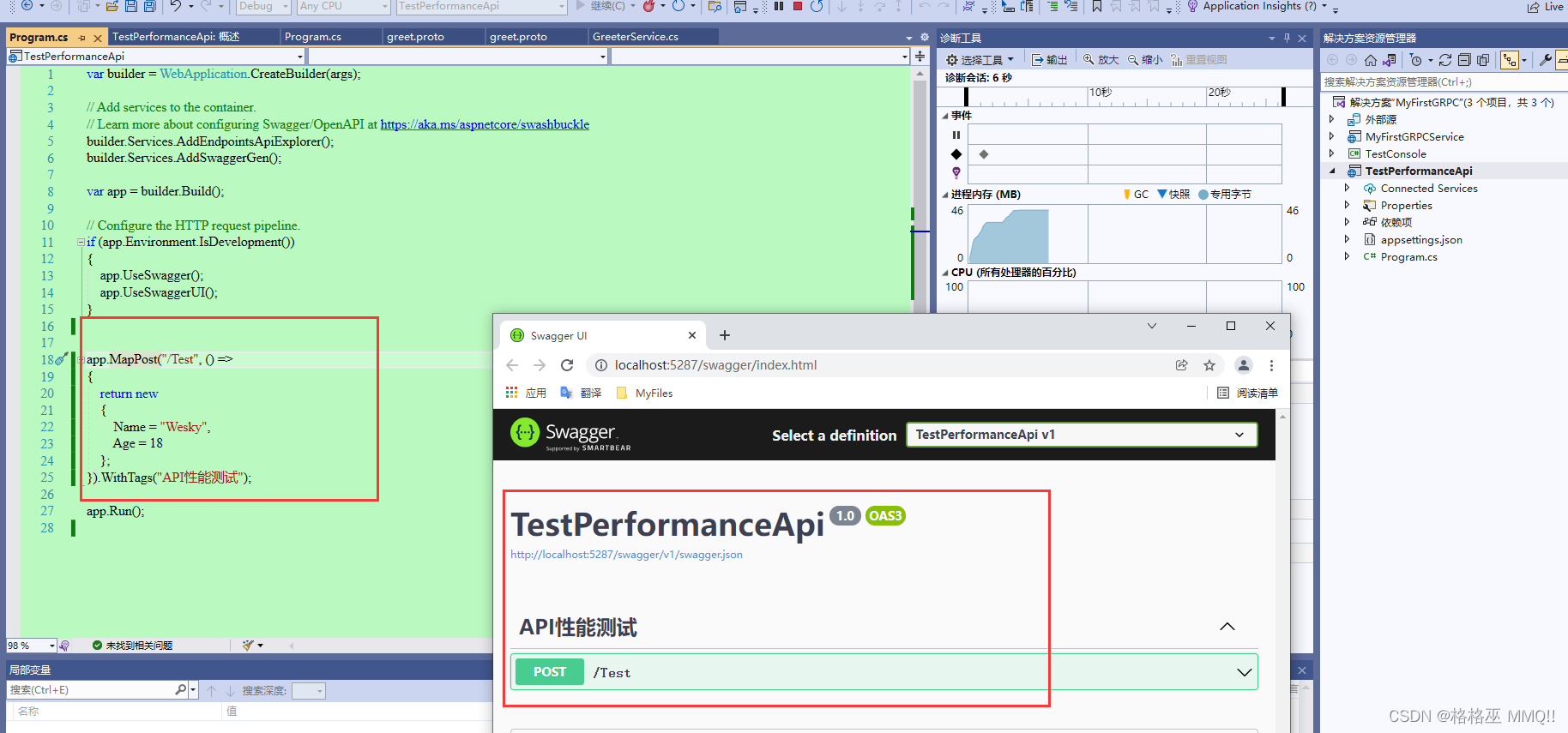This screenshot has width=1568, height=733.
Task: Sync with active document icon
Action: pyautogui.click(x=1445, y=60)
